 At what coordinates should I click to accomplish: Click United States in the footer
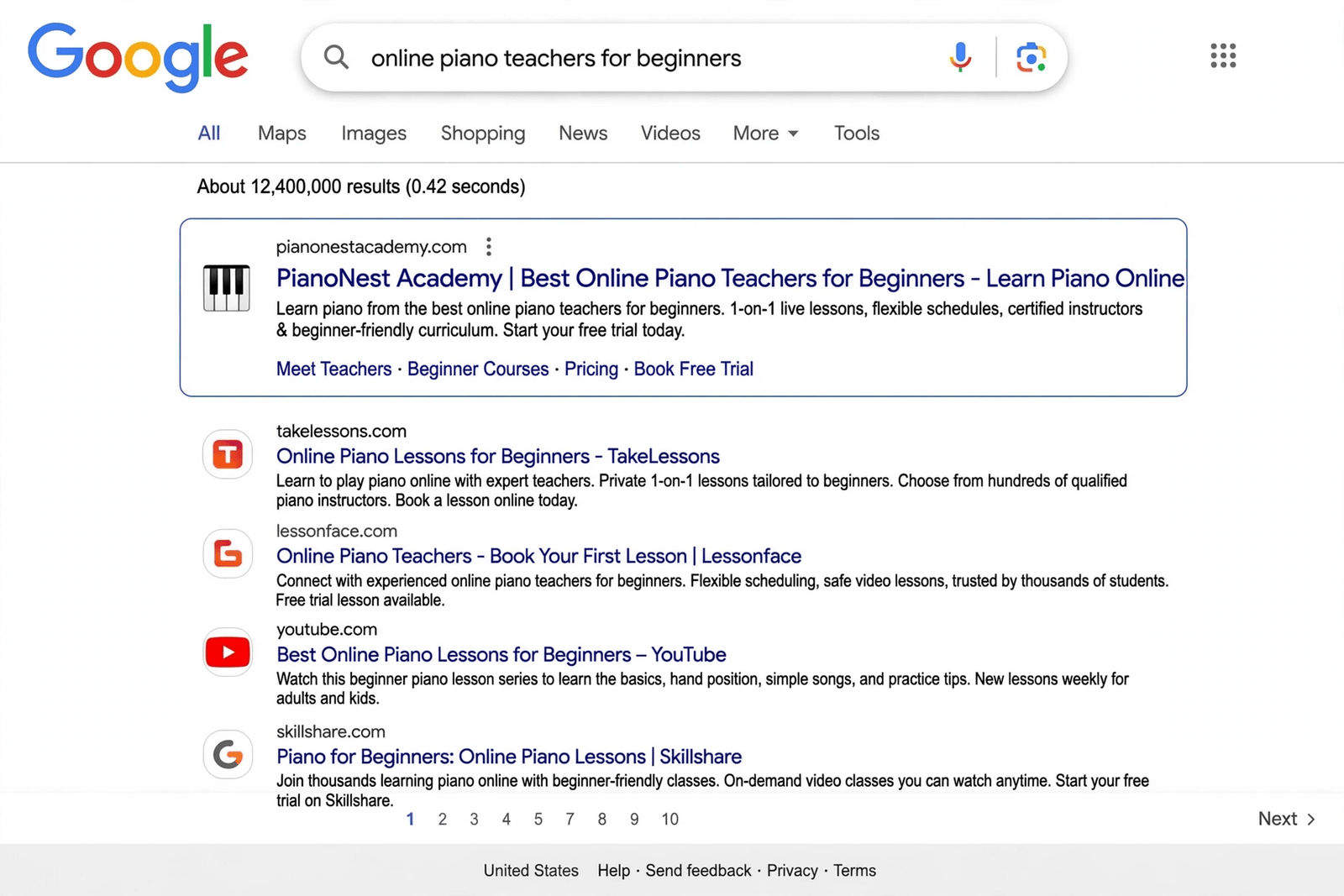(x=531, y=871)
